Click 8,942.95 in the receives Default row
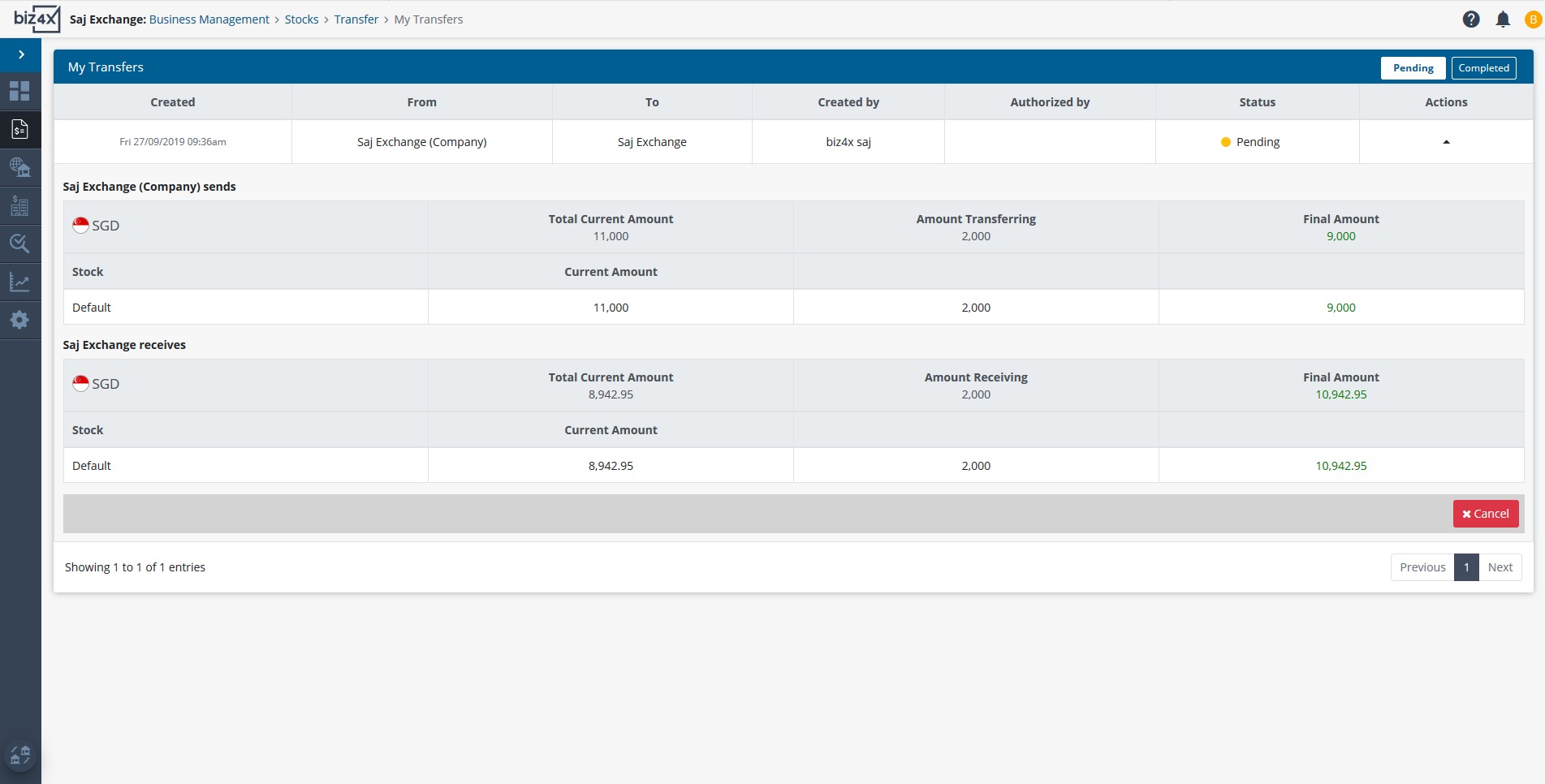1545x784 pixels. [611, 466]
